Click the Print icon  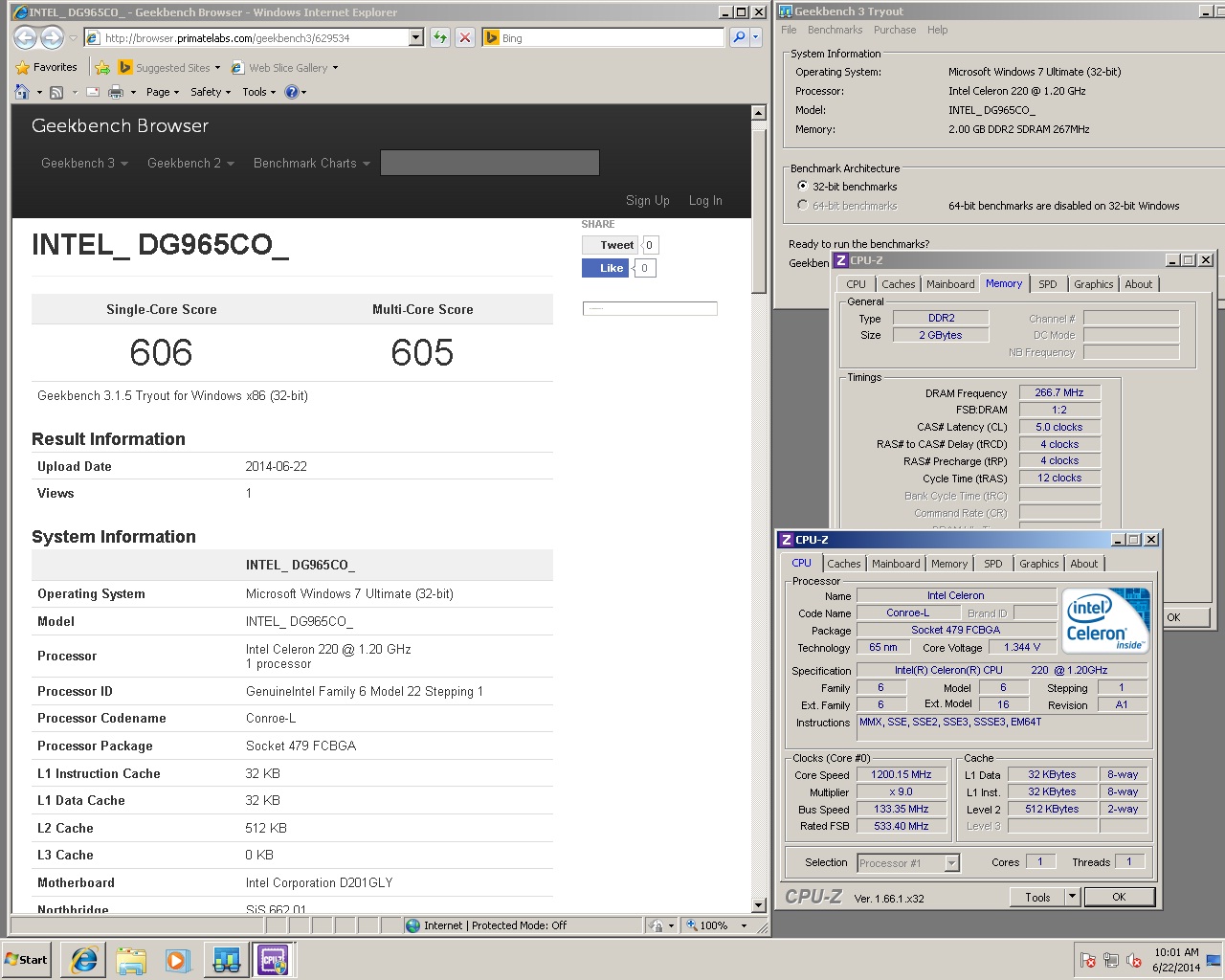click(x=116, y=92)
